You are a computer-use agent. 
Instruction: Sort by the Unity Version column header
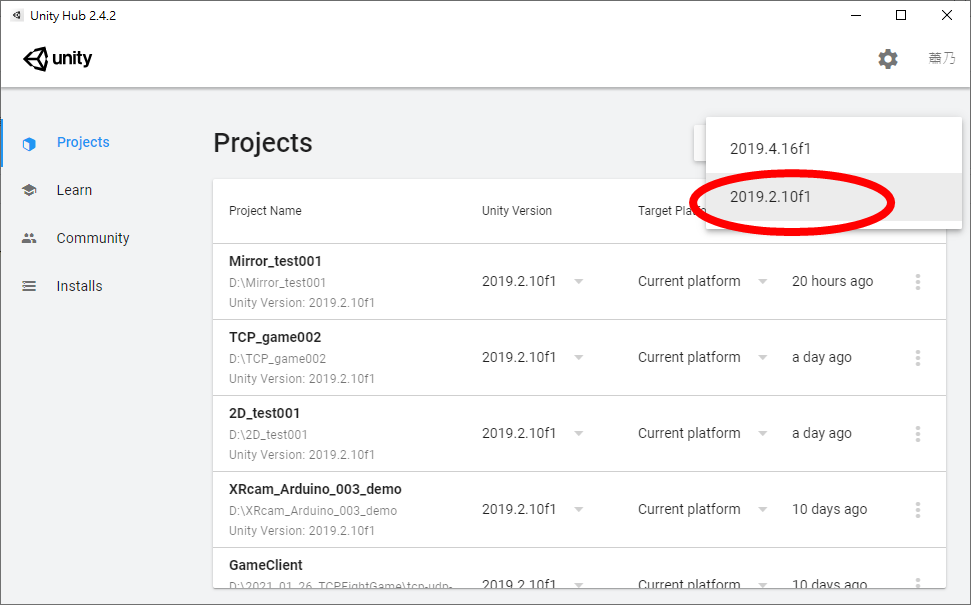click(516, 211)
